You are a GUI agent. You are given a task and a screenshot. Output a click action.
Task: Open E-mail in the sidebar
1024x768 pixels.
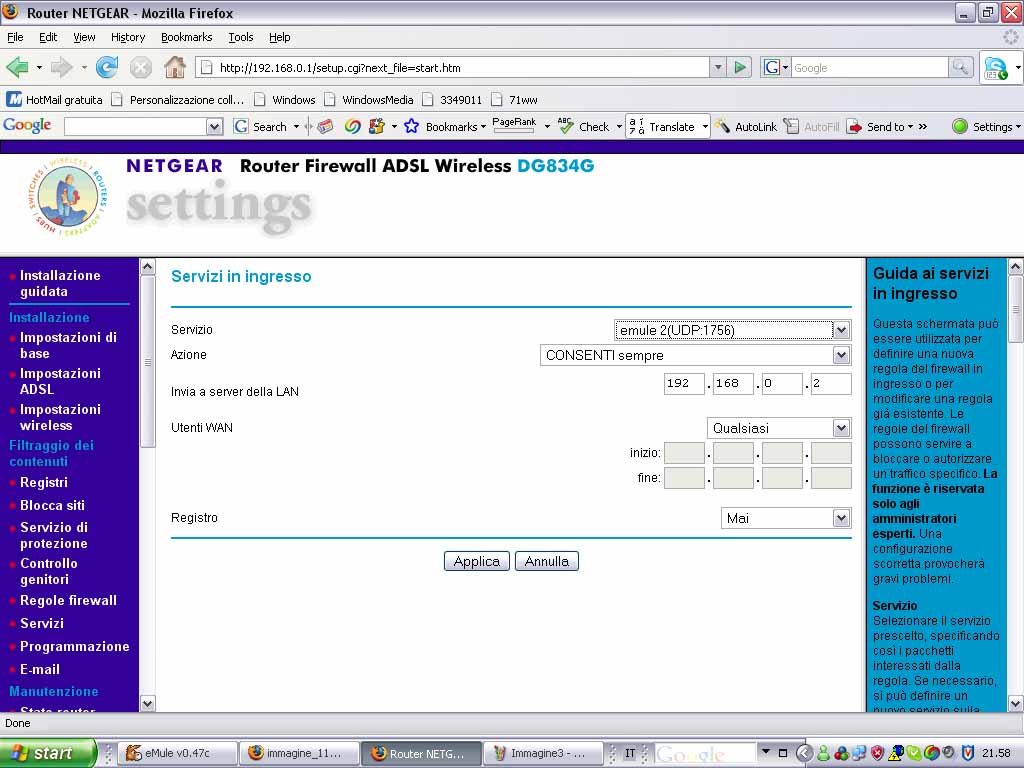pos(40,669)
